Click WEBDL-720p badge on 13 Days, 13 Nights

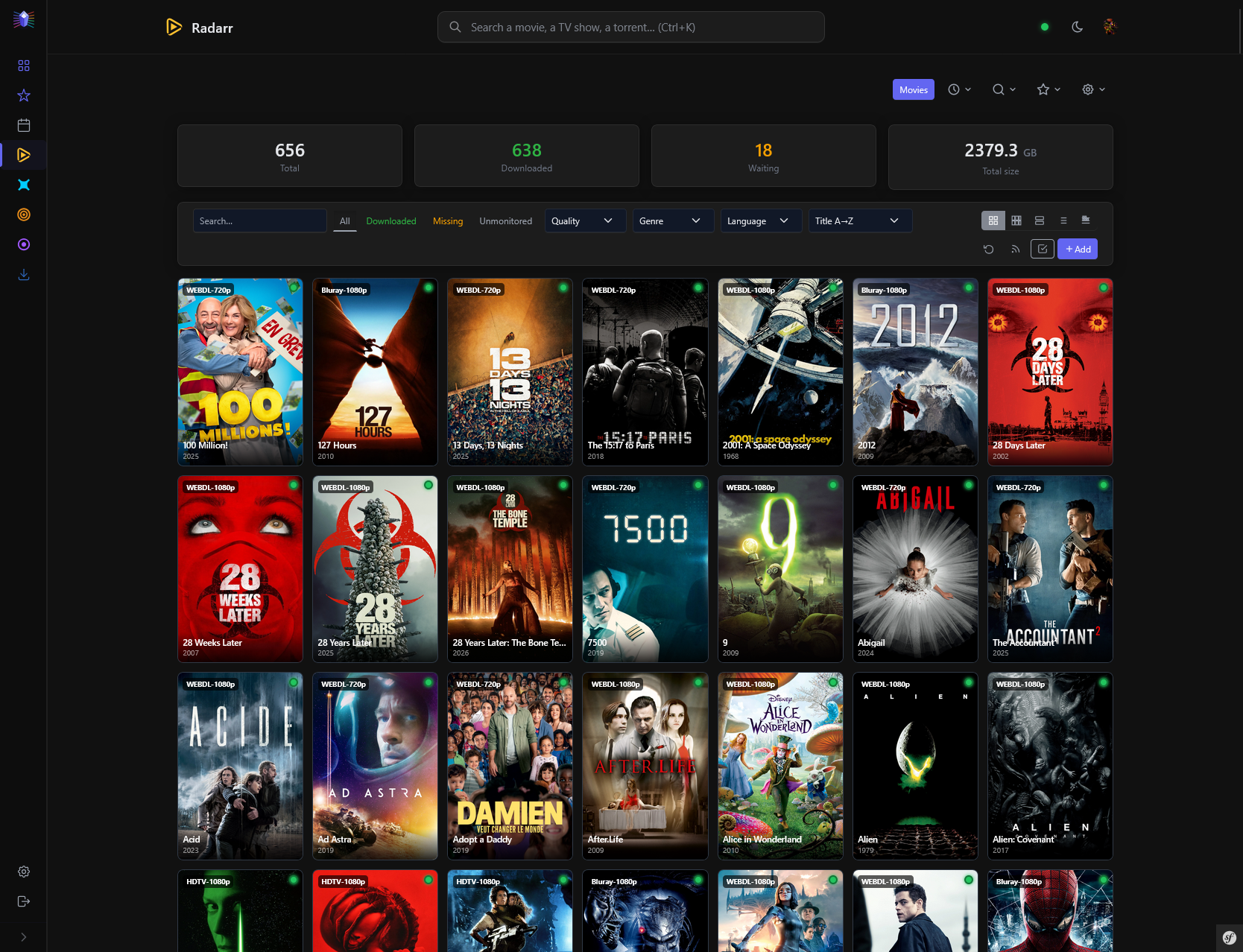478,290
